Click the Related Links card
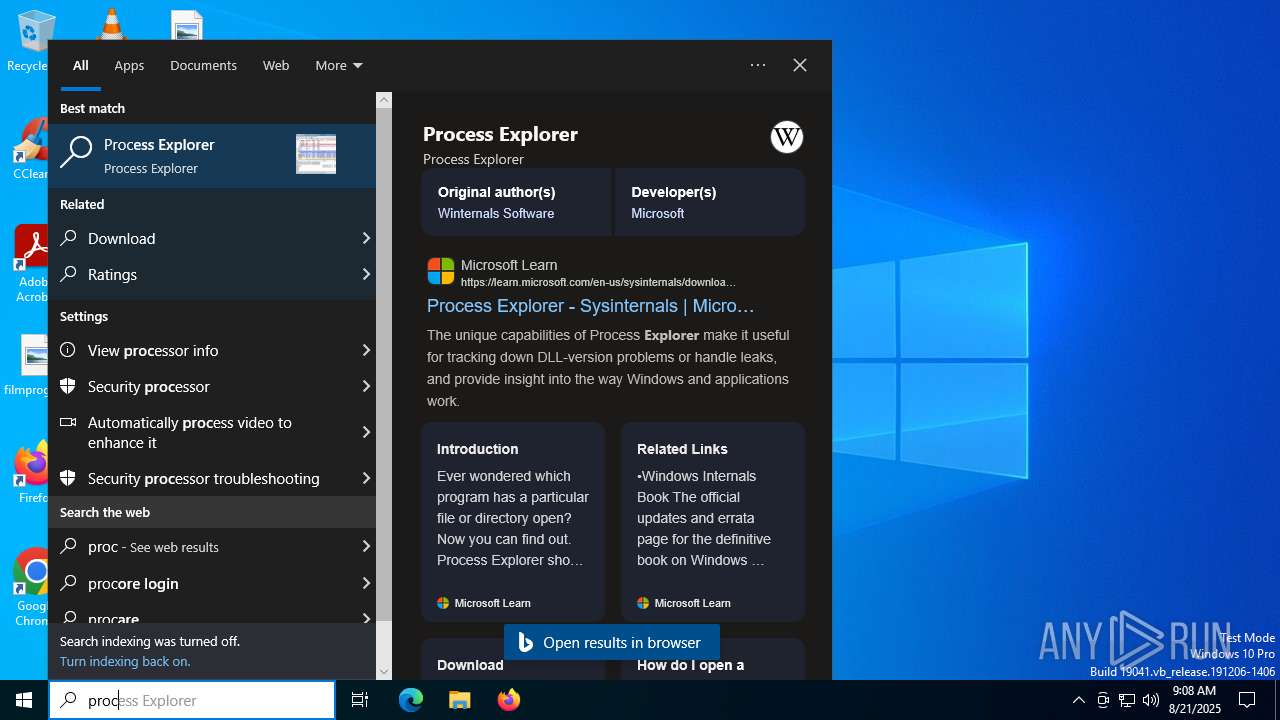 coord(713,521)
